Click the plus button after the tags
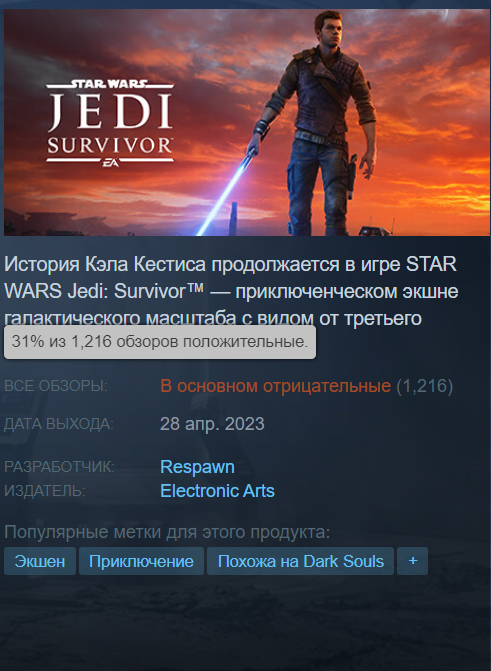Screen dimensions: 491x671 click(412, 561)
